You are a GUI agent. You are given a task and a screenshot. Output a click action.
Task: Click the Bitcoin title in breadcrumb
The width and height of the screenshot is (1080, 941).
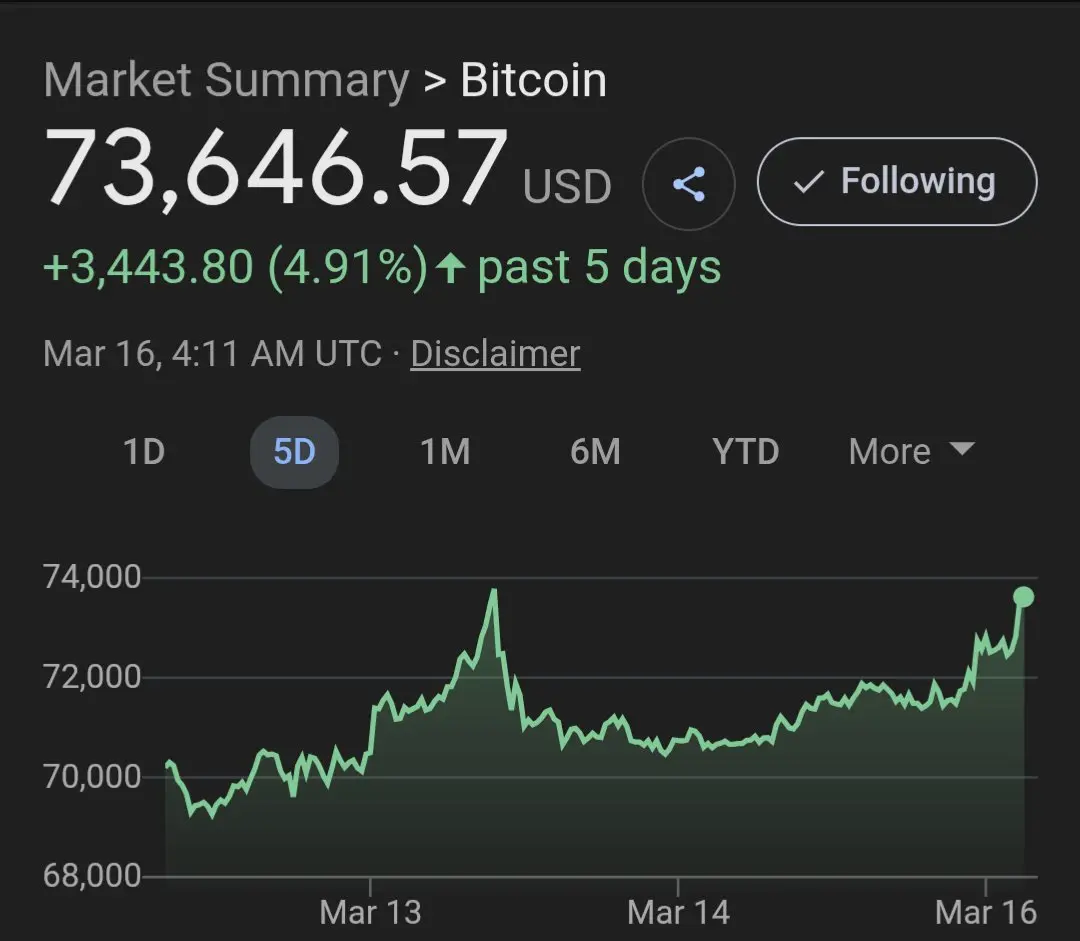(533, 80)
